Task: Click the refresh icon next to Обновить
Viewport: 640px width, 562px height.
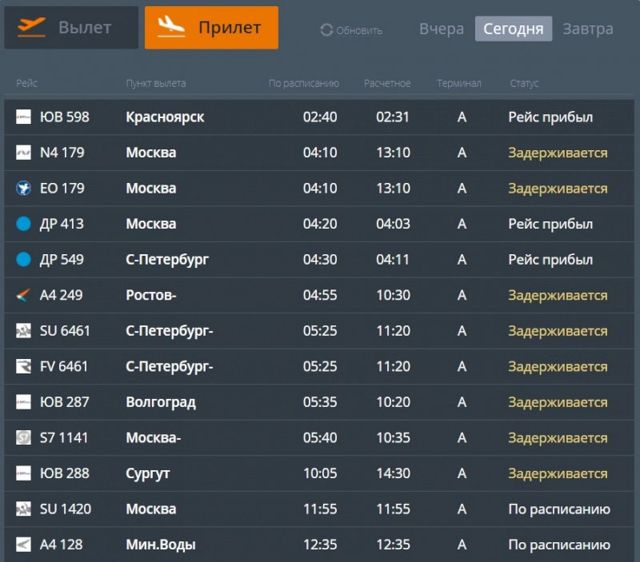Action: tap(326, 30)
